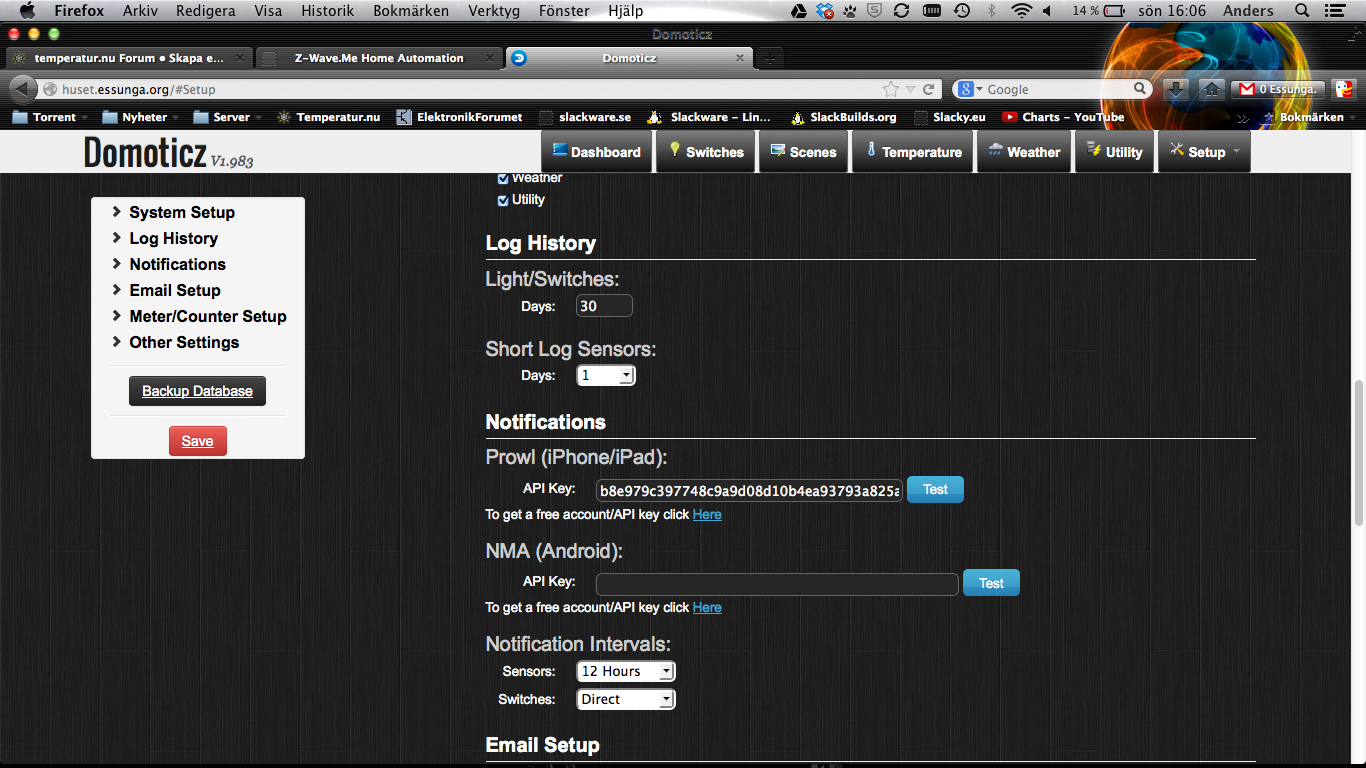Click the browser reload icon
This screenshot has width=1366, height=768.
point(928,89)
